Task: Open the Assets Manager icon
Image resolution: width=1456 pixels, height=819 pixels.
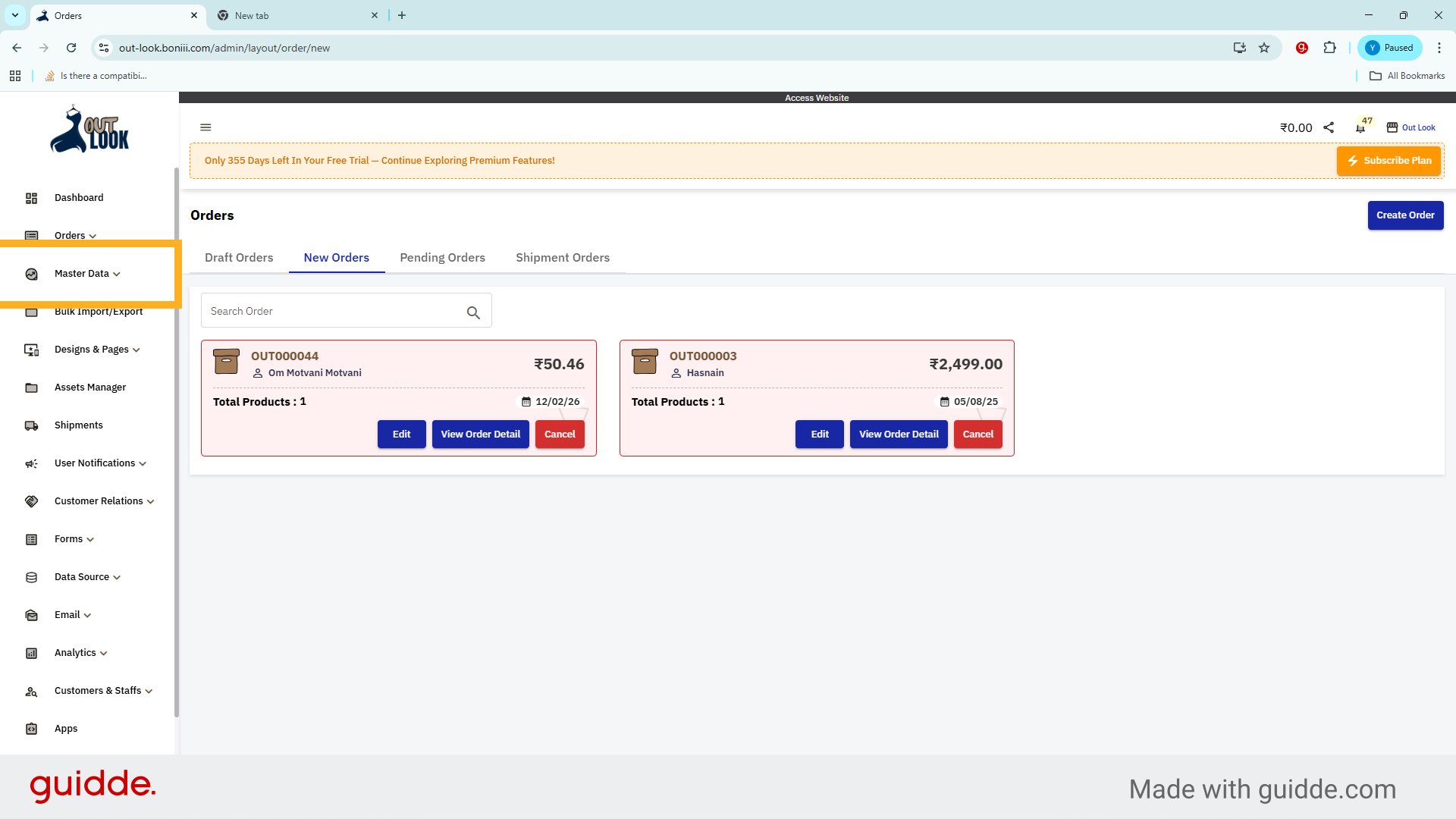Action: (x=31, y=388)
